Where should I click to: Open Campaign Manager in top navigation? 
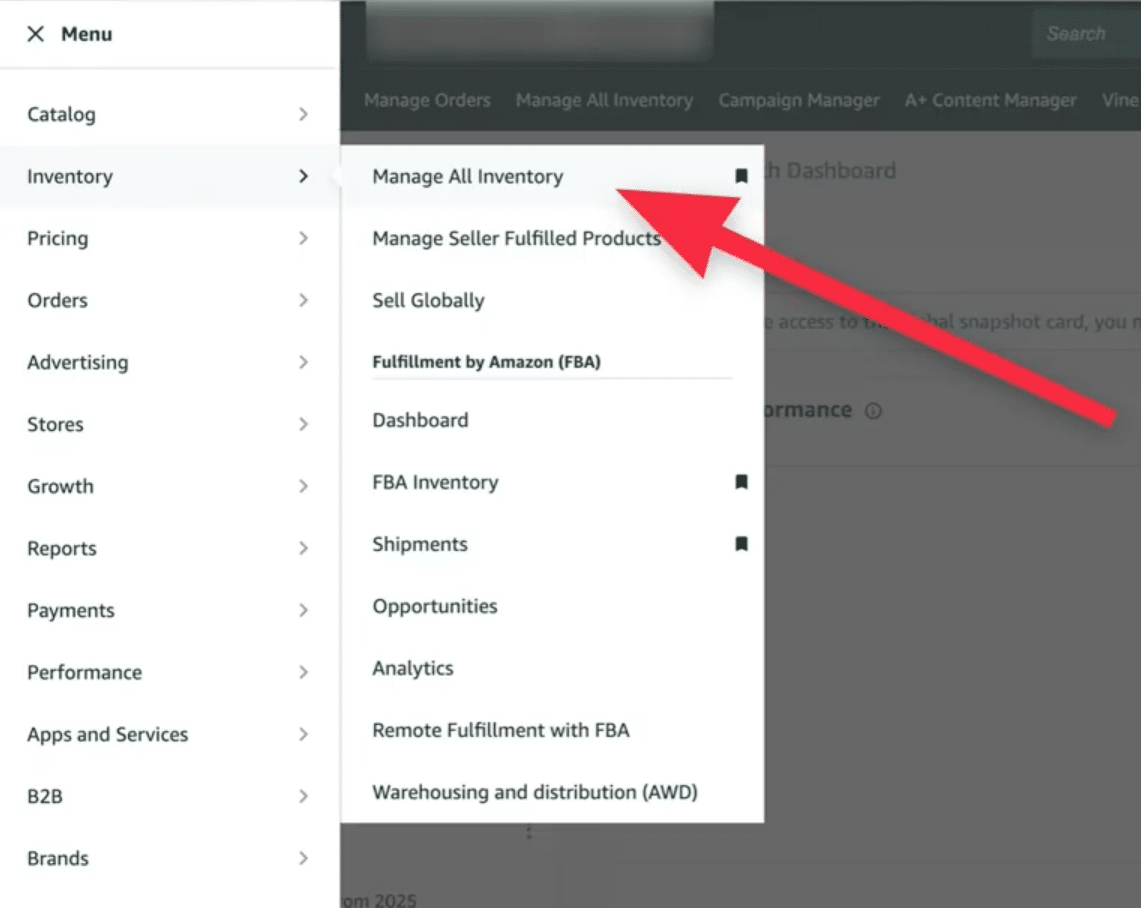798,100
